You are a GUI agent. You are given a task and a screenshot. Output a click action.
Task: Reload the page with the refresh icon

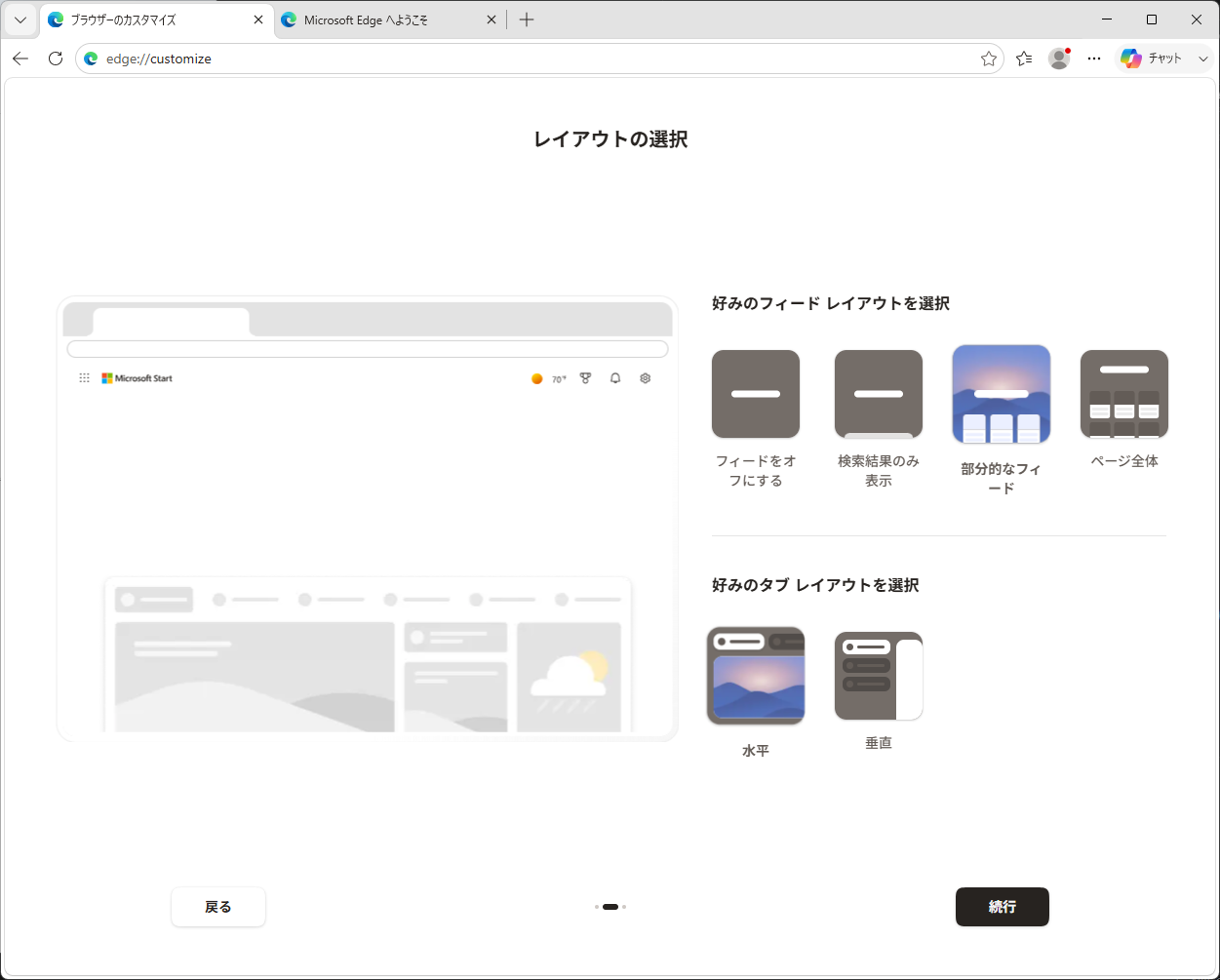tap(56, 59)
